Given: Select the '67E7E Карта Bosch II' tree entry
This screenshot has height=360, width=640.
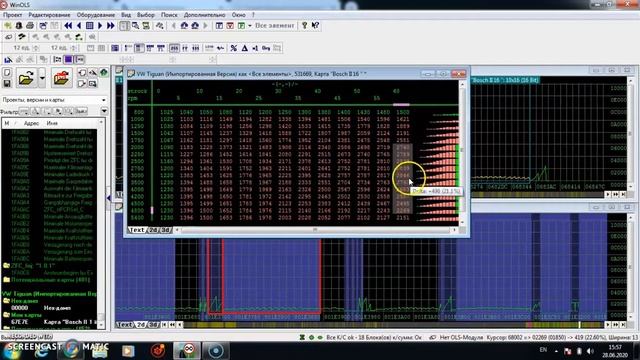Looking at the screenshot, I should [x=53, y=322].
